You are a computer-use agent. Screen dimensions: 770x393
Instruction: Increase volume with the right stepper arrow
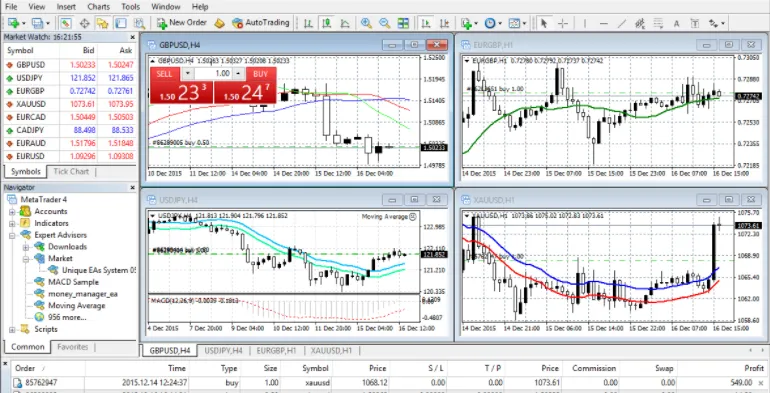[238, 73]
